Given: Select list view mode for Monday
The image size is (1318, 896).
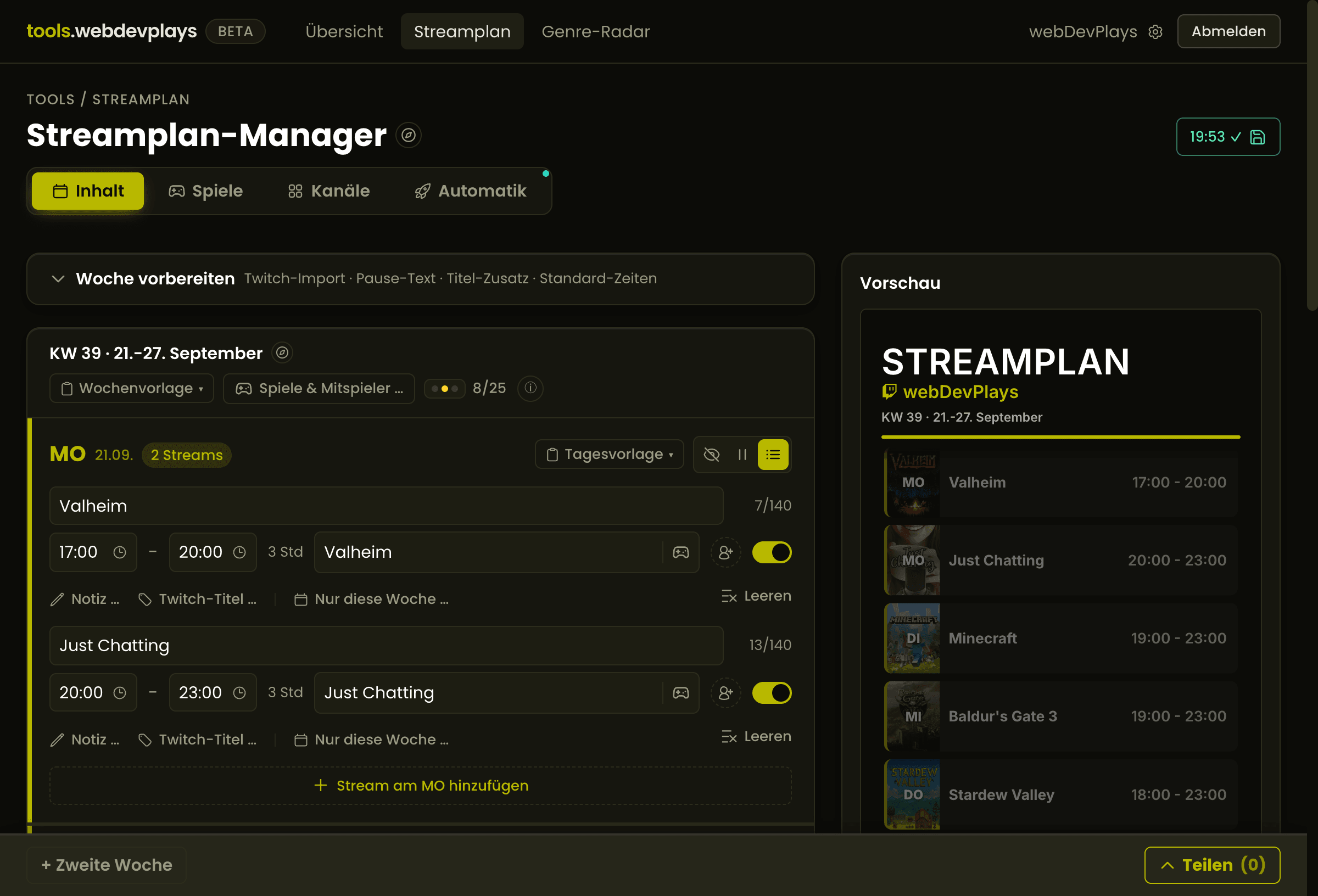Looking at the screenshot, I should (x=773, y=455).
